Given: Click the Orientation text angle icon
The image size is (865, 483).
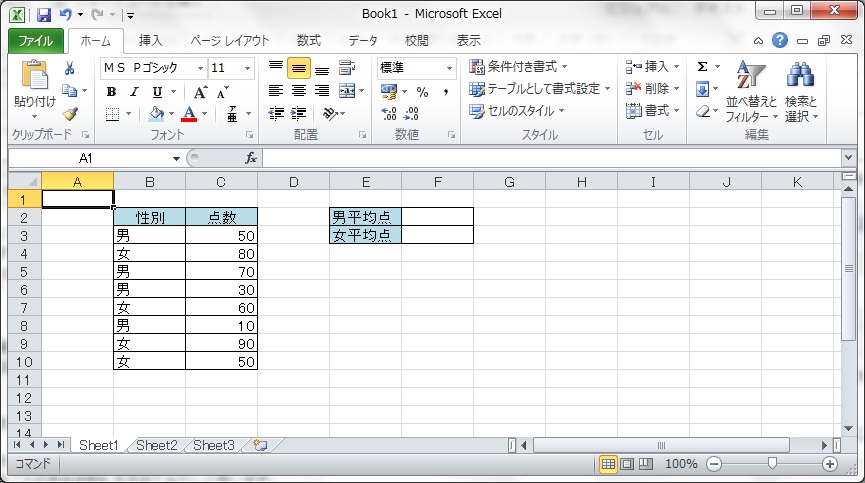Looking at the screenshot, I should (330, 114).
